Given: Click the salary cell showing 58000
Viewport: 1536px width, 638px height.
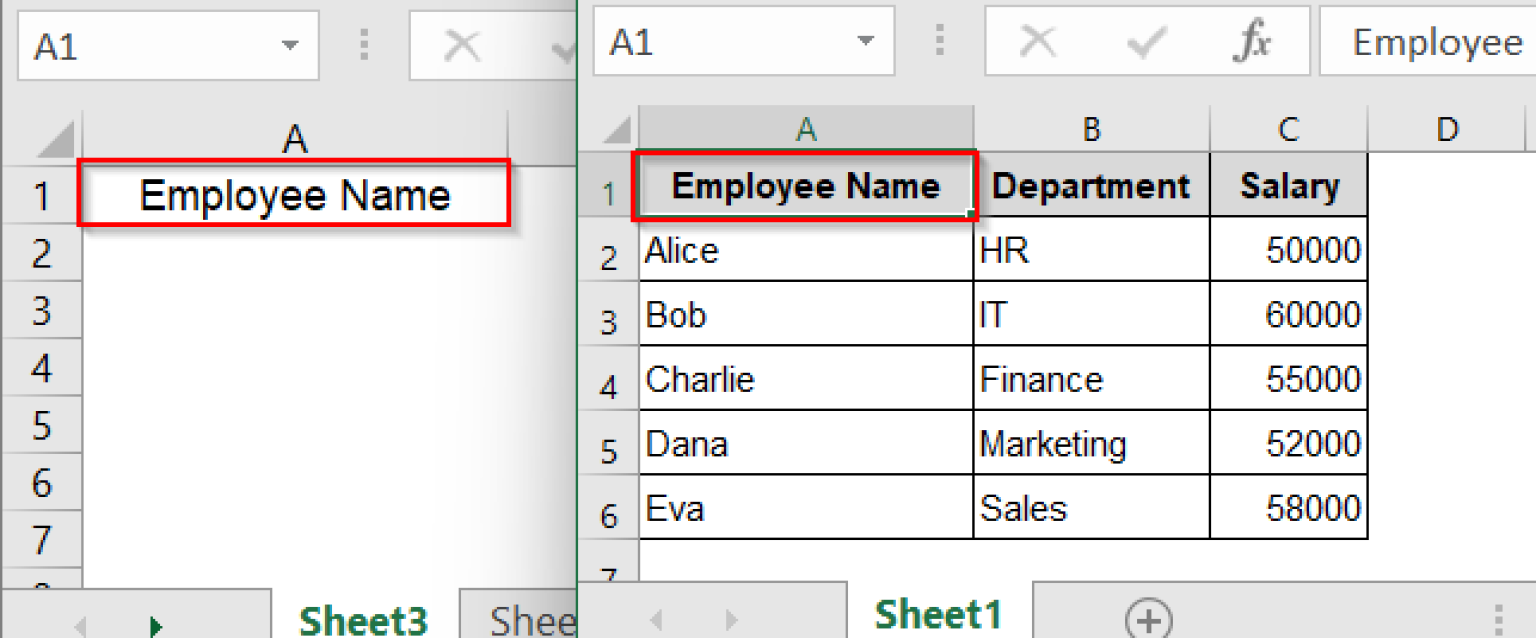Looking at the screenshot, I should pyautogui.click(x=1288, y=508).
